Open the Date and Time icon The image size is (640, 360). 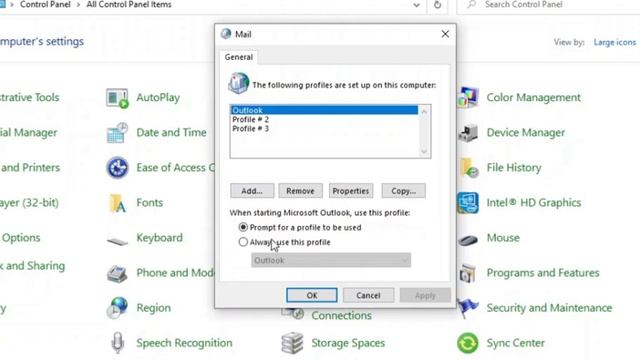[x=117, y=133]
